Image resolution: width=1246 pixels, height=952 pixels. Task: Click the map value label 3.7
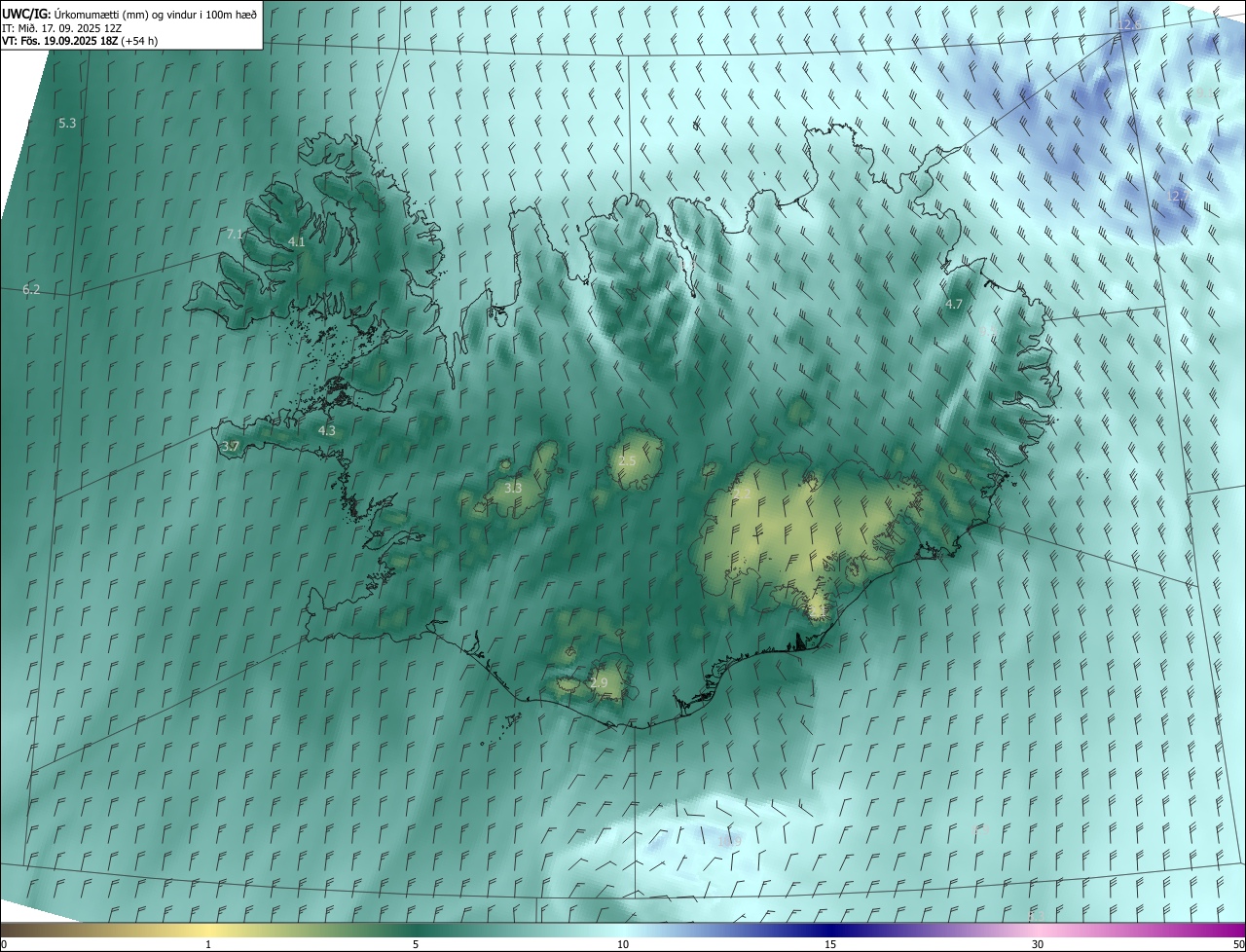(x=231, y=447)
